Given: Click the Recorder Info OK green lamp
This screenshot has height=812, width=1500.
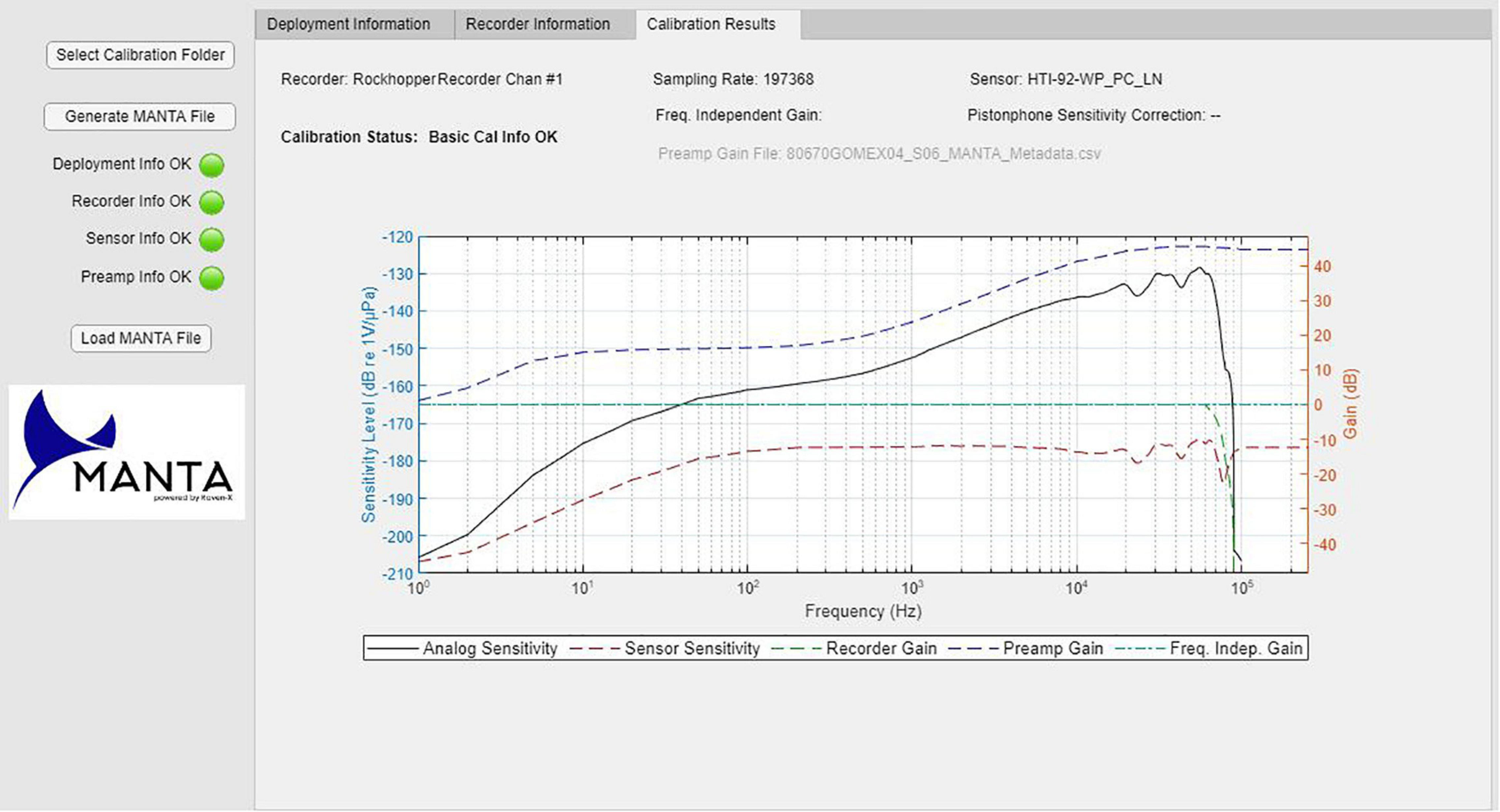Looking at the screenshot, I should pyautogui.click(x=211, y=203).
